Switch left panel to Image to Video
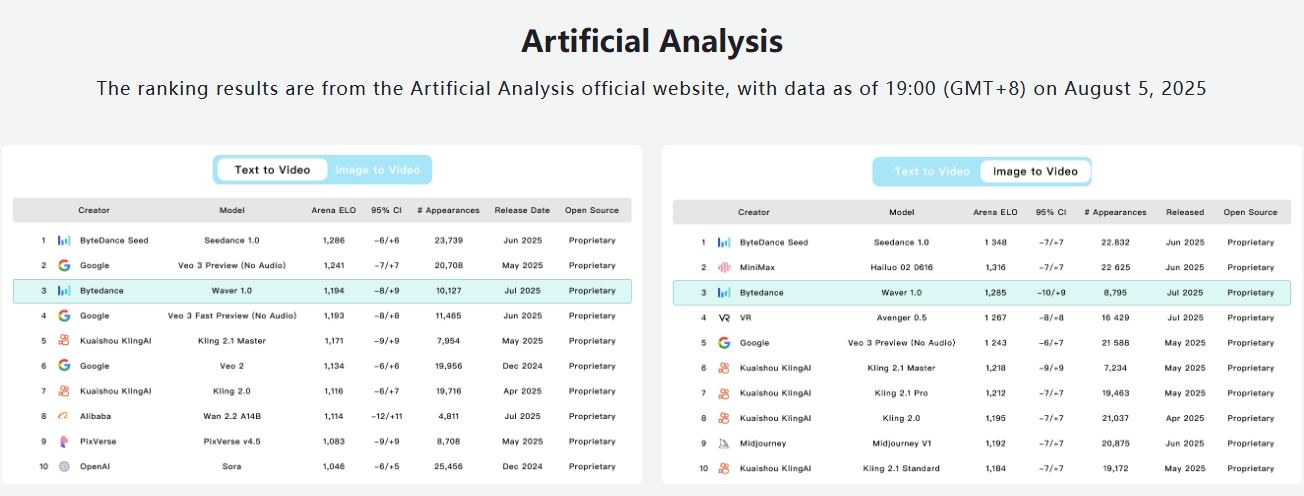1304x496 pixels. coord(377,170)
